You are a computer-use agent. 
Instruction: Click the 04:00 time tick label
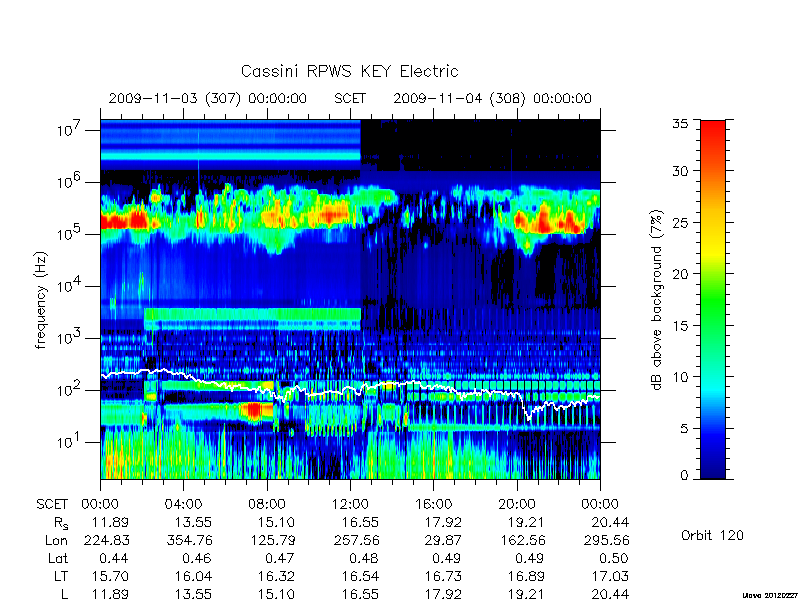(184, 505)
